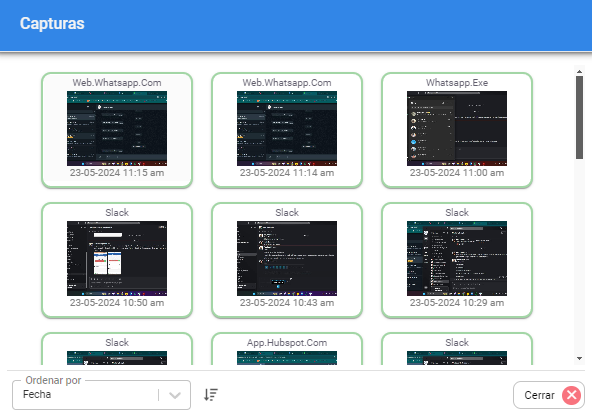Close the dialog with Cerrar button
The image size is (592, 411).
pyautogui.click(x=549, y=395)
